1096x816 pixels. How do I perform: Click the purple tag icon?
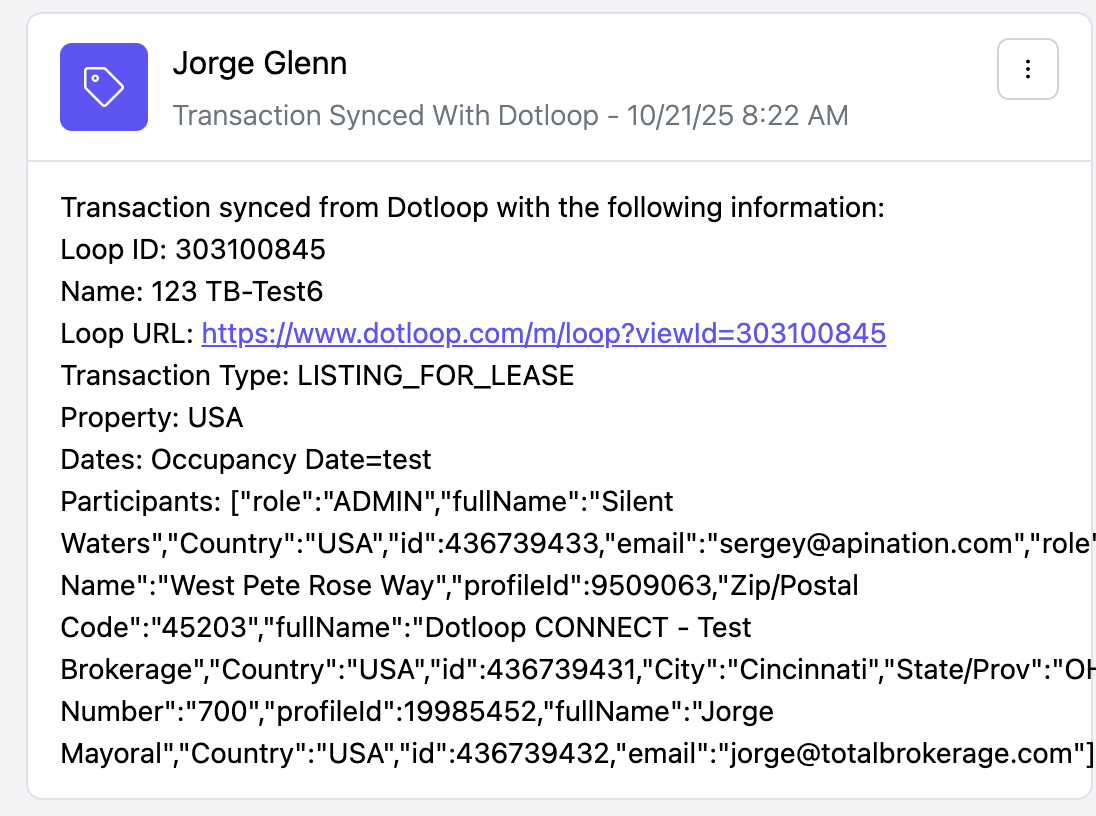[103, 87]
